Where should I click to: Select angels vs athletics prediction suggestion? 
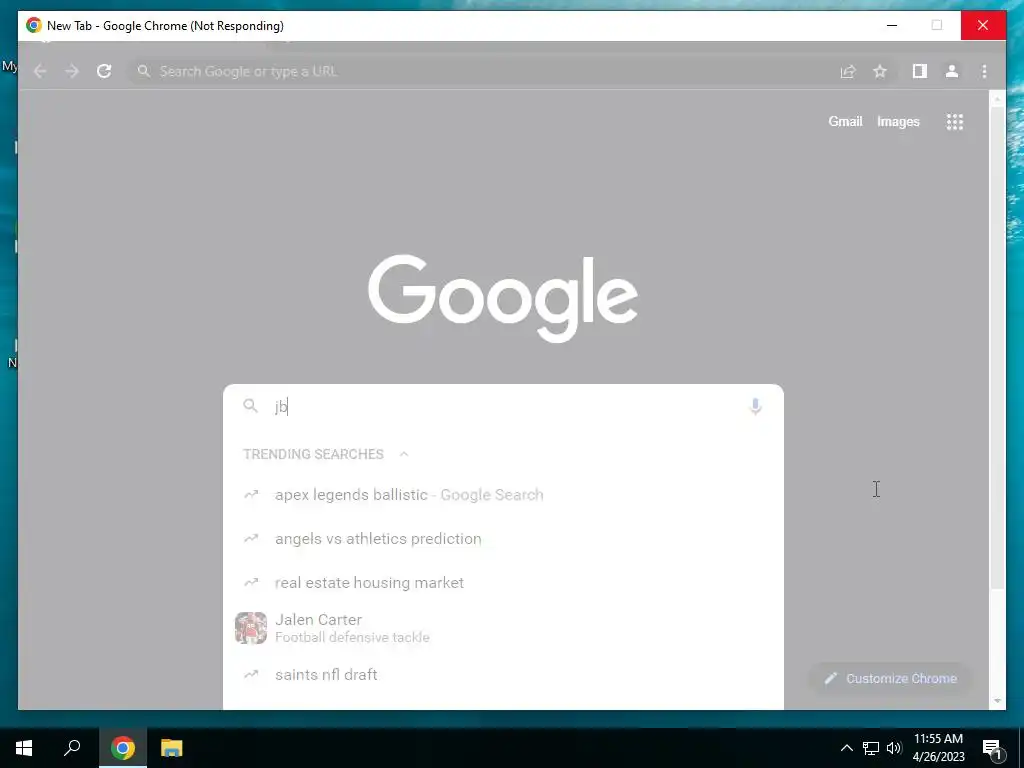(503, 538)
